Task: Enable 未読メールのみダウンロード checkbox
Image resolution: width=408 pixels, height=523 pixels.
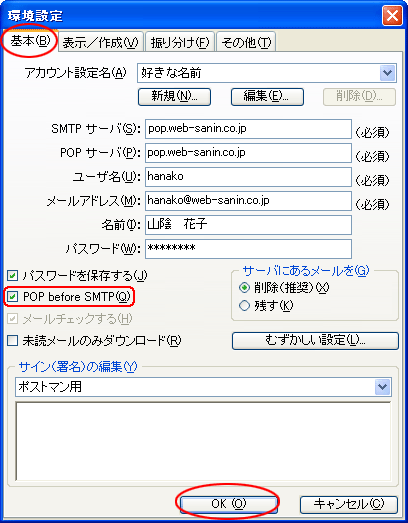Action: point(13,341)
